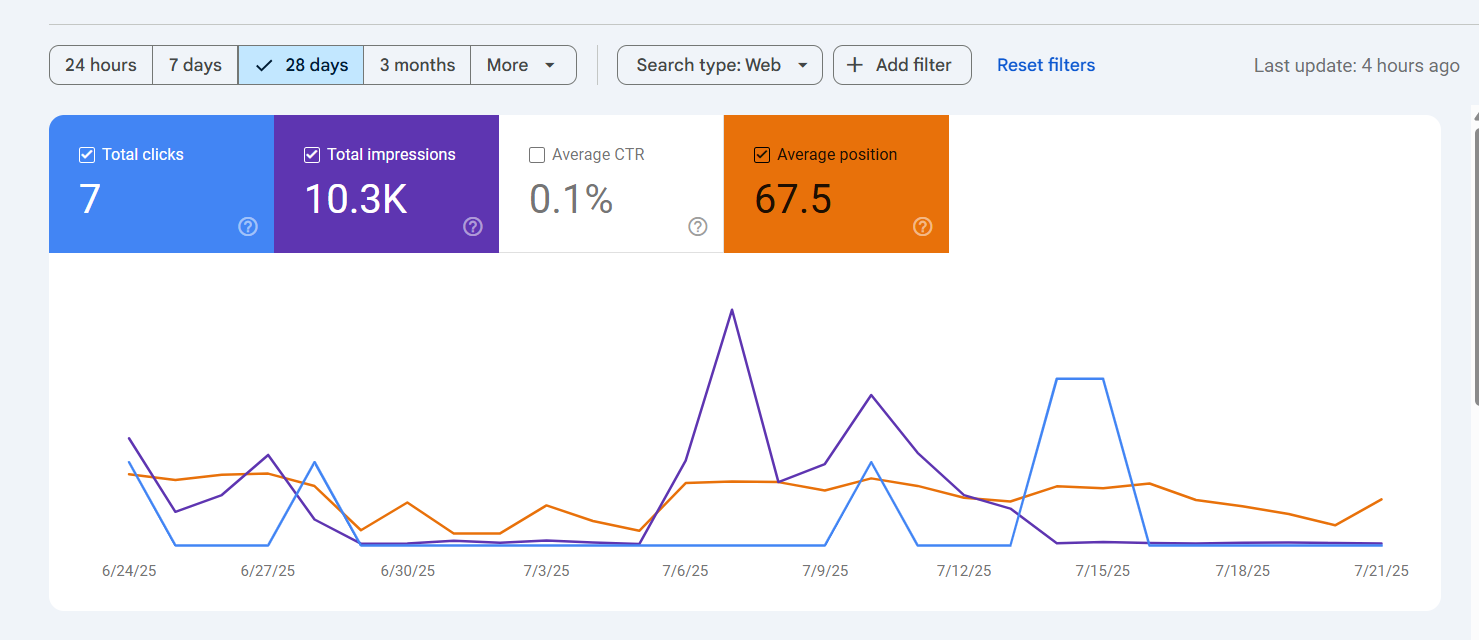Open help icon on Average position card
Image resolution: width=1479 pixels, height=640 pixels.
[923, 227]
